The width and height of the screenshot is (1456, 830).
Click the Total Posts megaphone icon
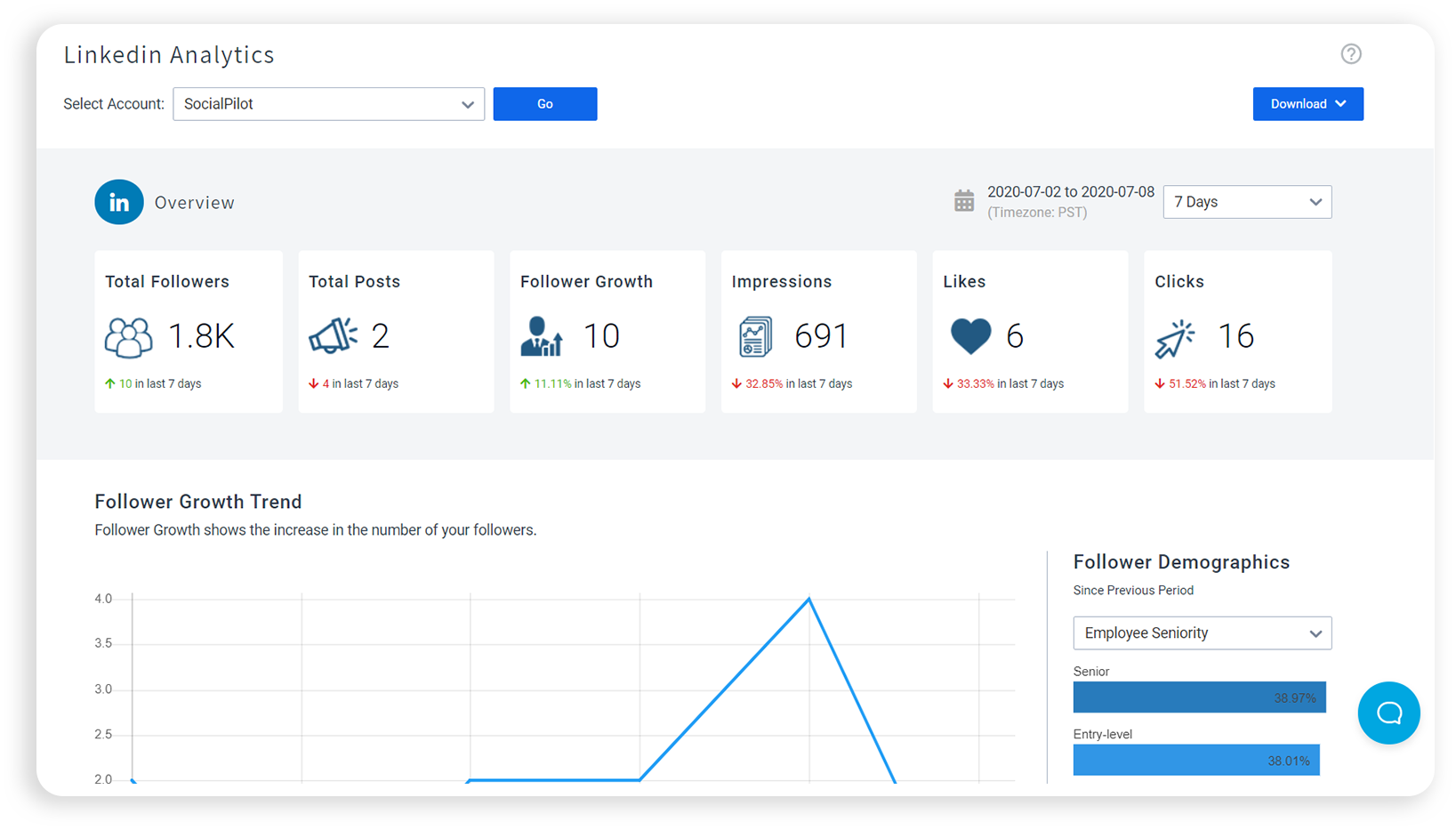pyautogui.click(x=333, y=336)
